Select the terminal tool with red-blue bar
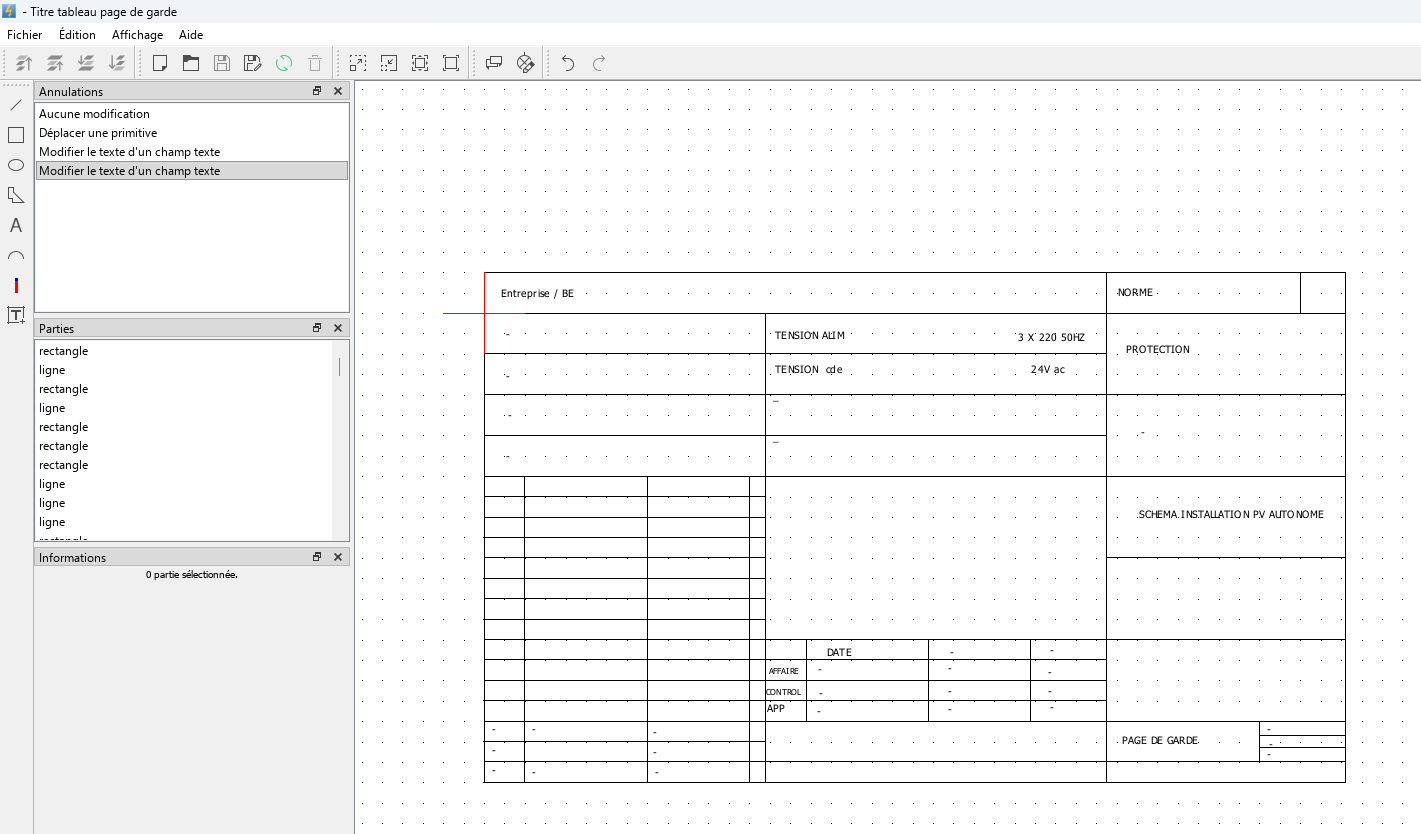Image resolution: width=1421 pixels, height=834 pixels. pos(16,286)
